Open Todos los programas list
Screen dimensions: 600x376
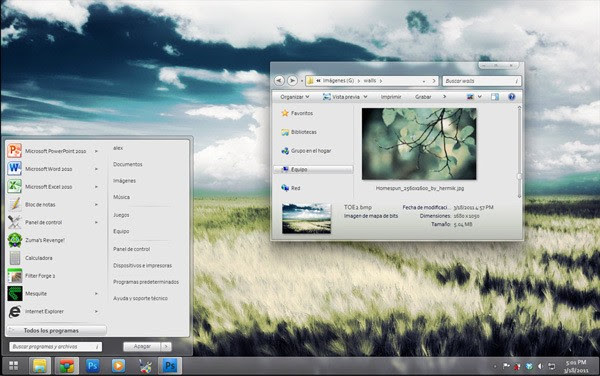click(56, 330)
